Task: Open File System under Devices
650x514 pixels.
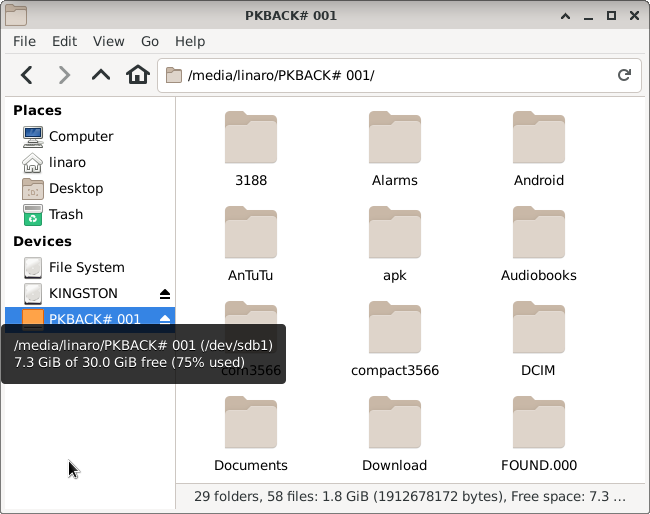Action: (90, 268)
